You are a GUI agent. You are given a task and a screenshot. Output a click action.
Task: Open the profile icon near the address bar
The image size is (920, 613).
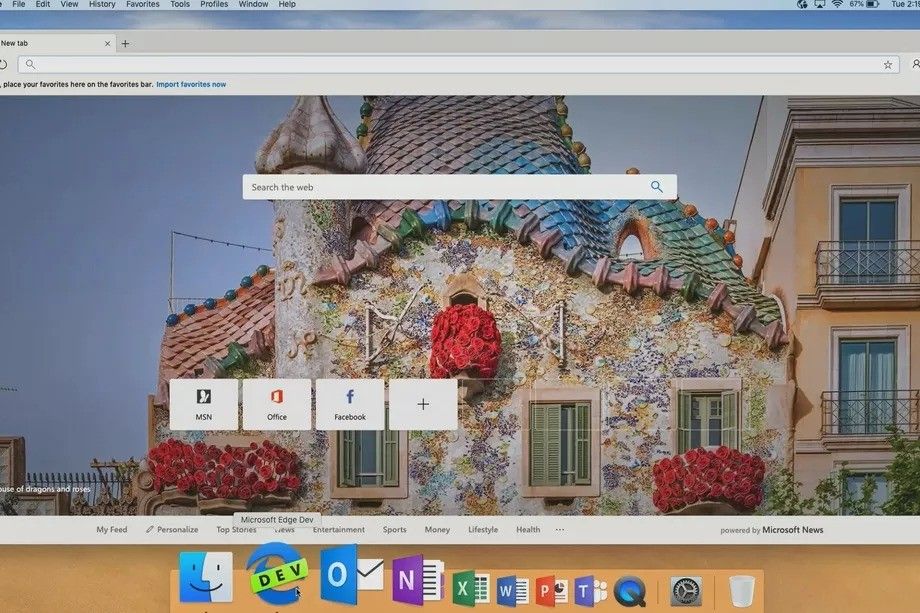[x=916, y=64]
